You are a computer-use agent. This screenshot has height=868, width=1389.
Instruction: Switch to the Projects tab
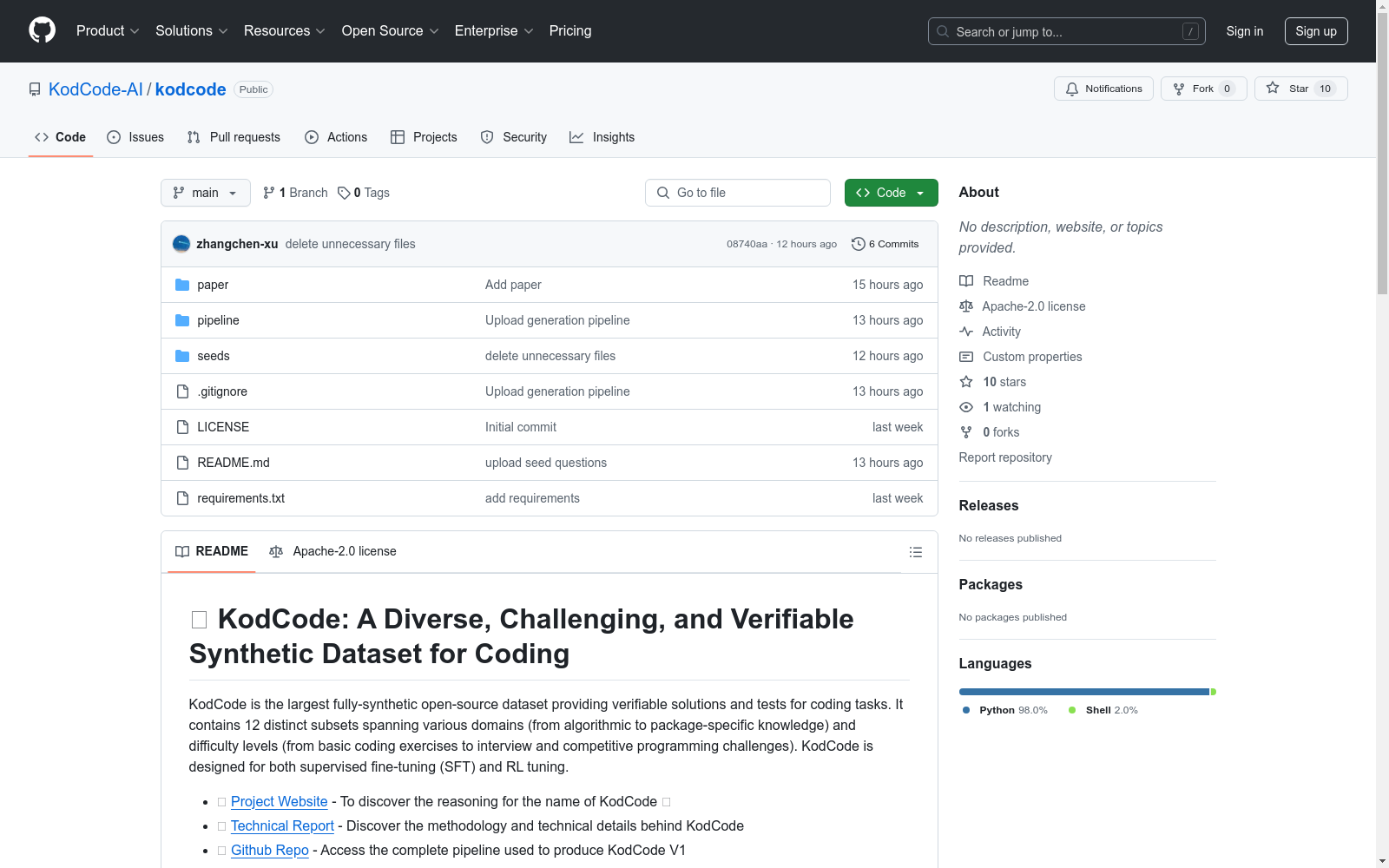pyautogui.click(x=424, y=137)
